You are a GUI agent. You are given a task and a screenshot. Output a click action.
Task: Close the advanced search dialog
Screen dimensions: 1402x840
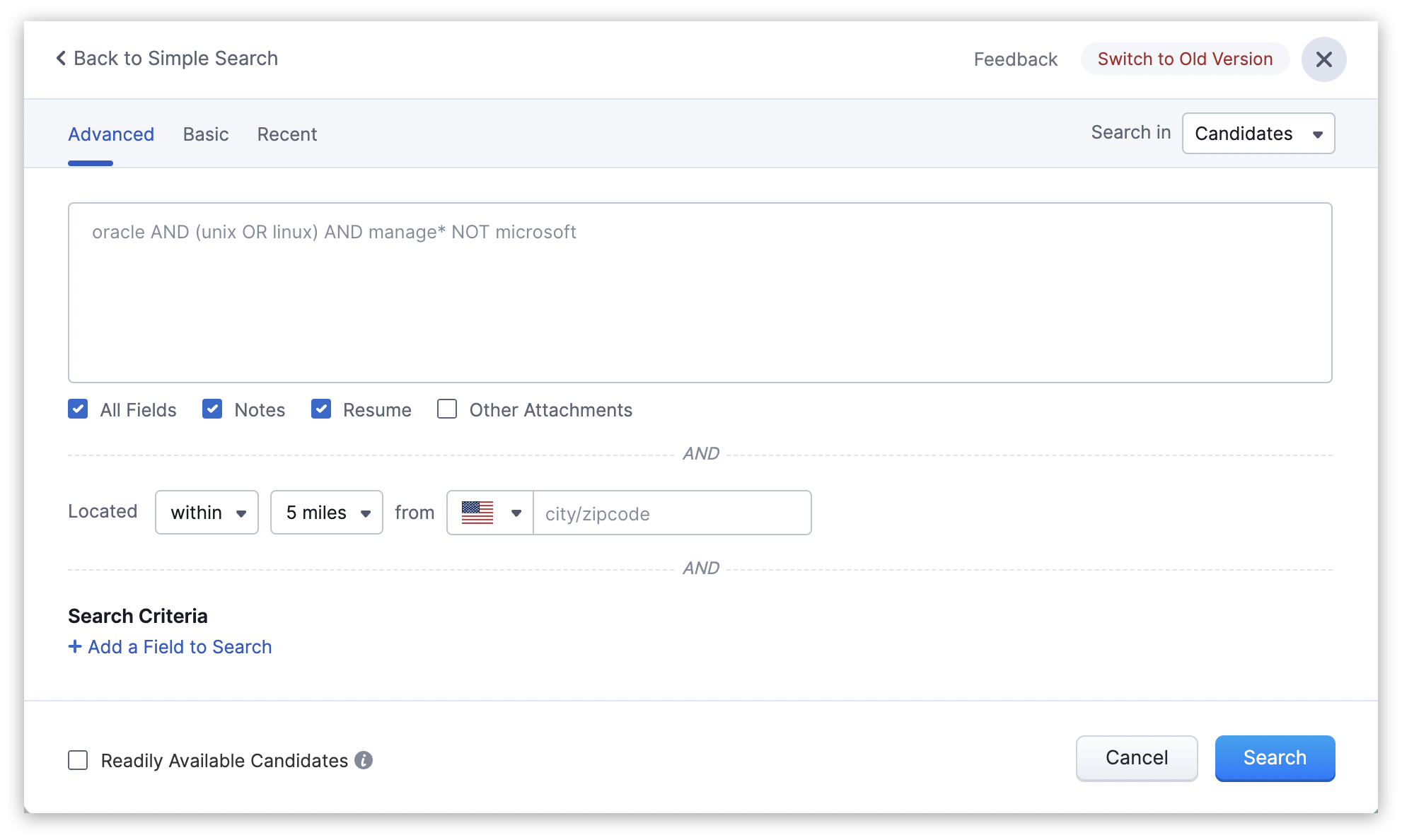1323,59
